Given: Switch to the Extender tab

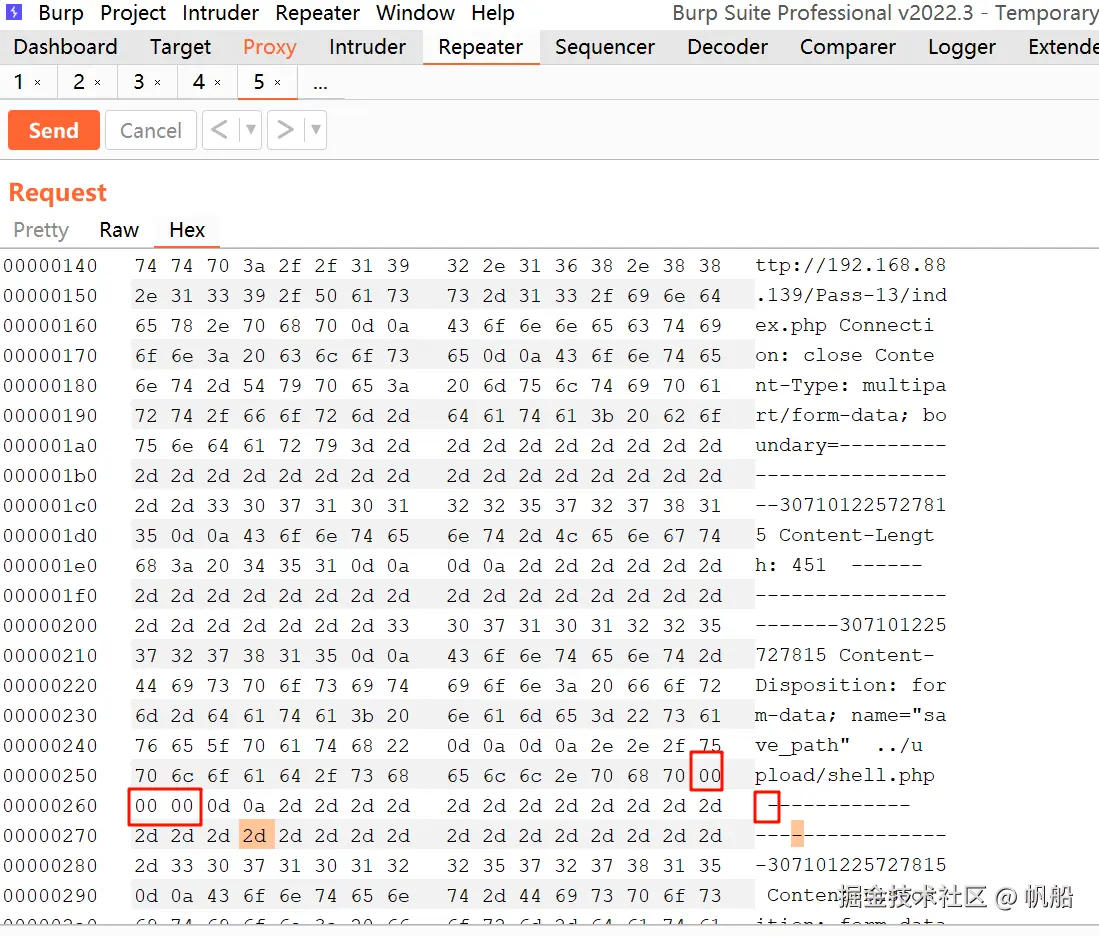Looking at the screenshot, I should [x=1063, y=47].
